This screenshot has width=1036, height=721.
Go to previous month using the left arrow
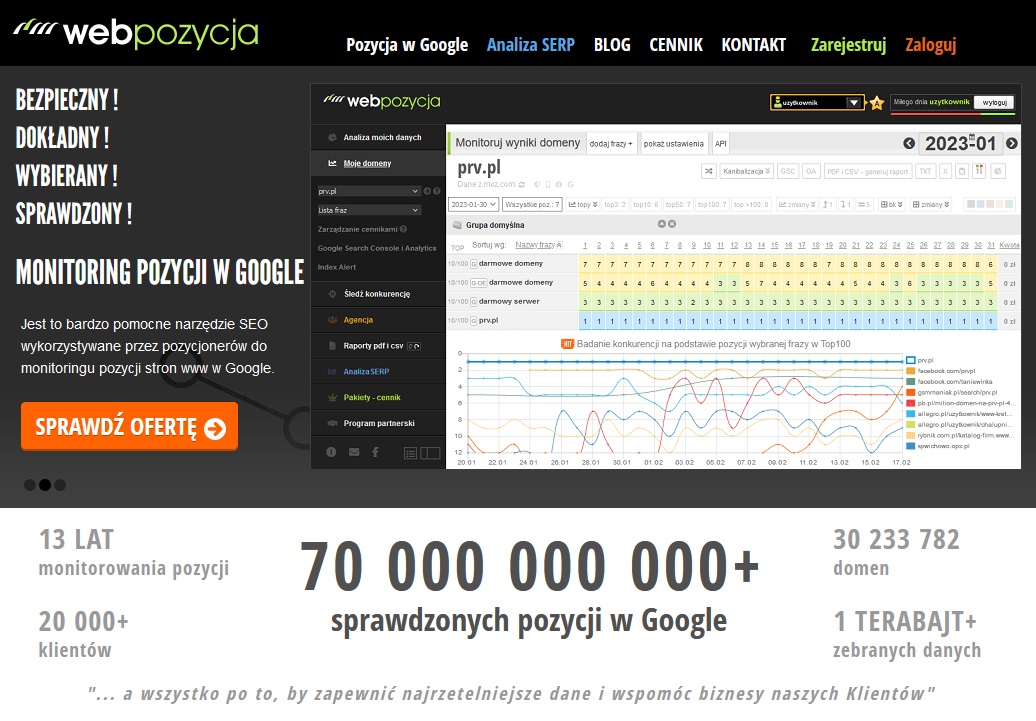click(909, 144)
